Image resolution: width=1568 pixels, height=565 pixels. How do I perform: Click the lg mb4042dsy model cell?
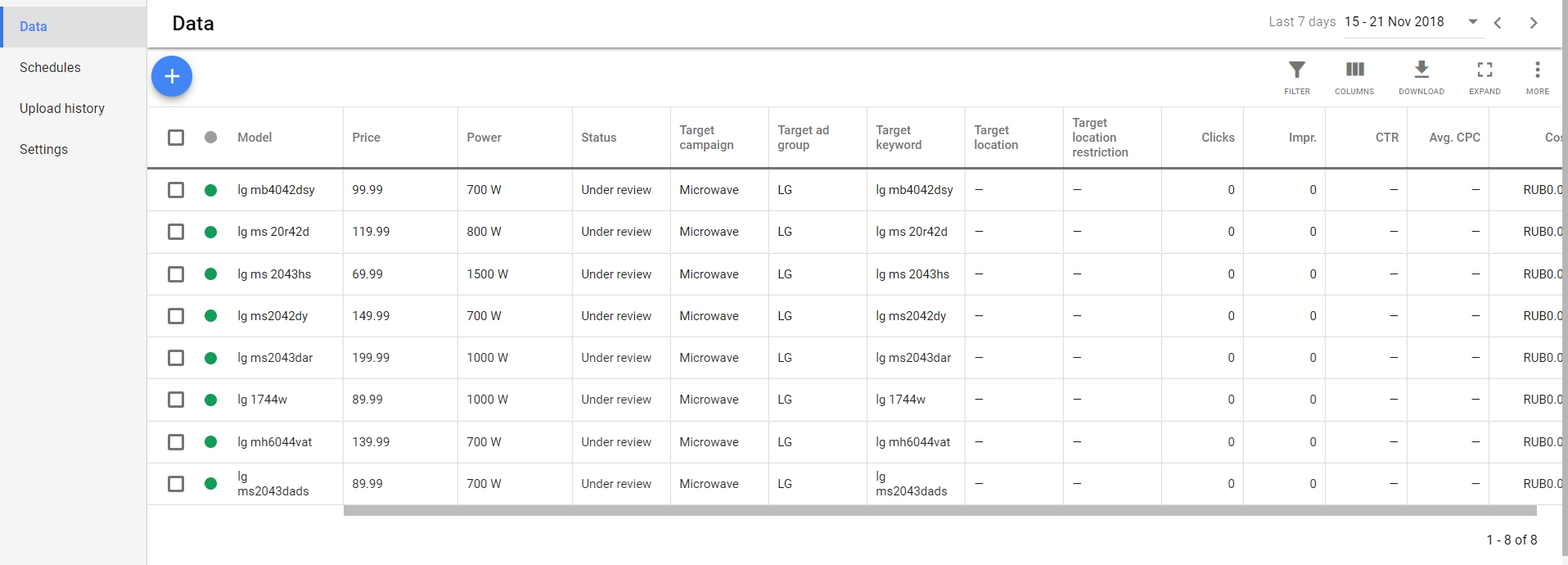(276, 190)
